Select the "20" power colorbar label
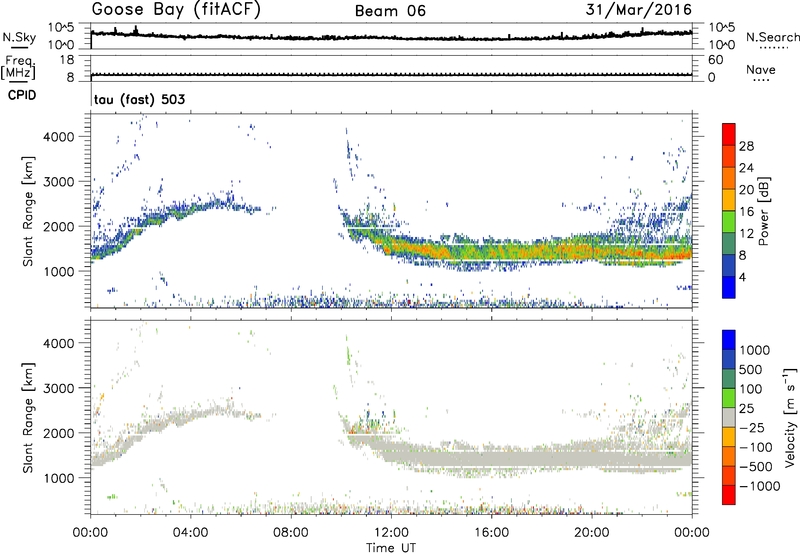This screenshot has width=800, height=554. pyautogui.click(x=746, y=190)
